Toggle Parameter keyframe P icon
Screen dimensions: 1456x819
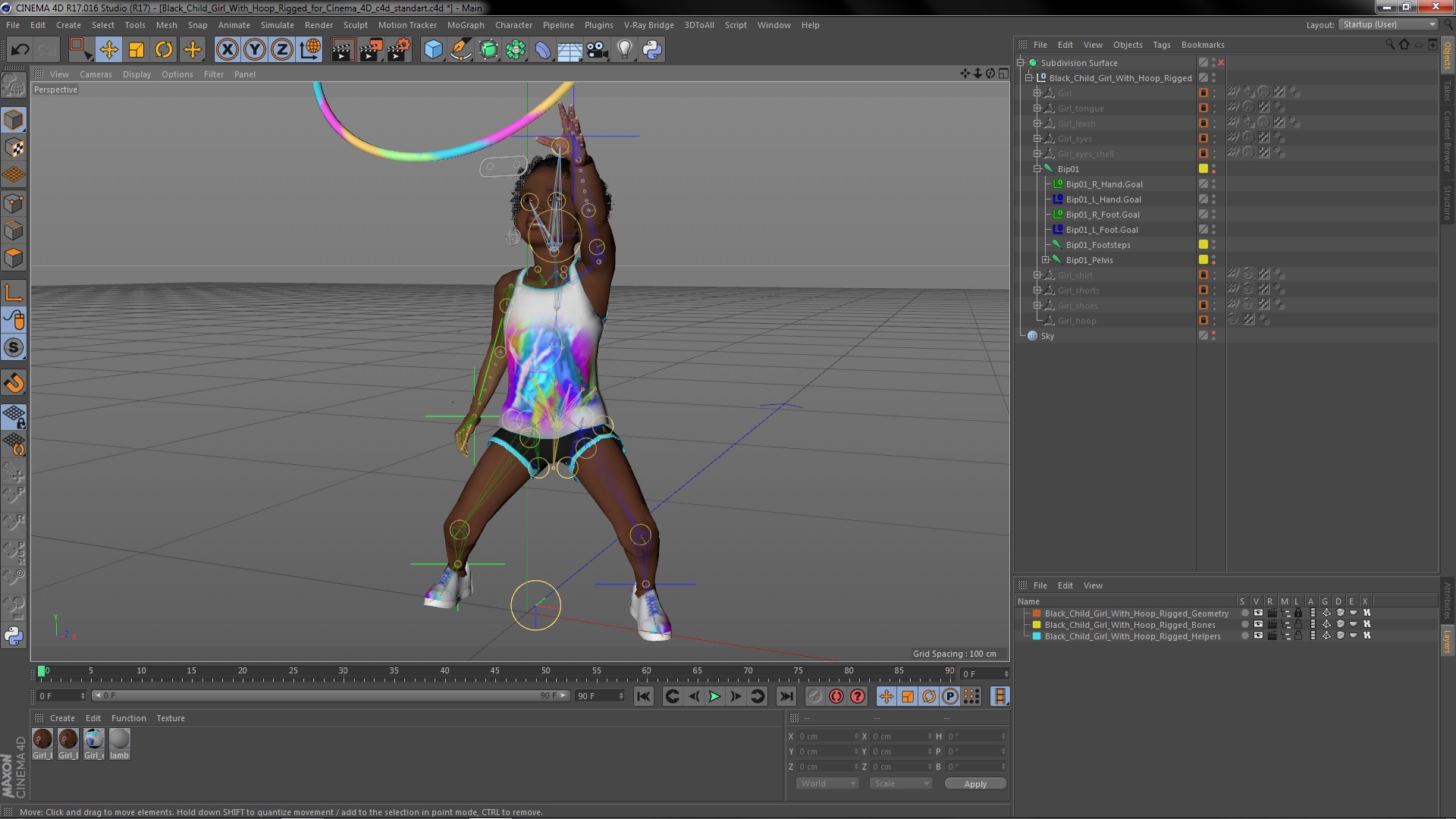pos(950,696)
